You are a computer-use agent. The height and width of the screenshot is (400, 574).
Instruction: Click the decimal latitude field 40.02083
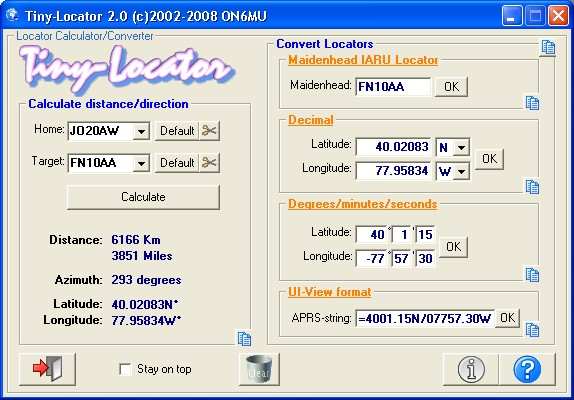point(393,147)
